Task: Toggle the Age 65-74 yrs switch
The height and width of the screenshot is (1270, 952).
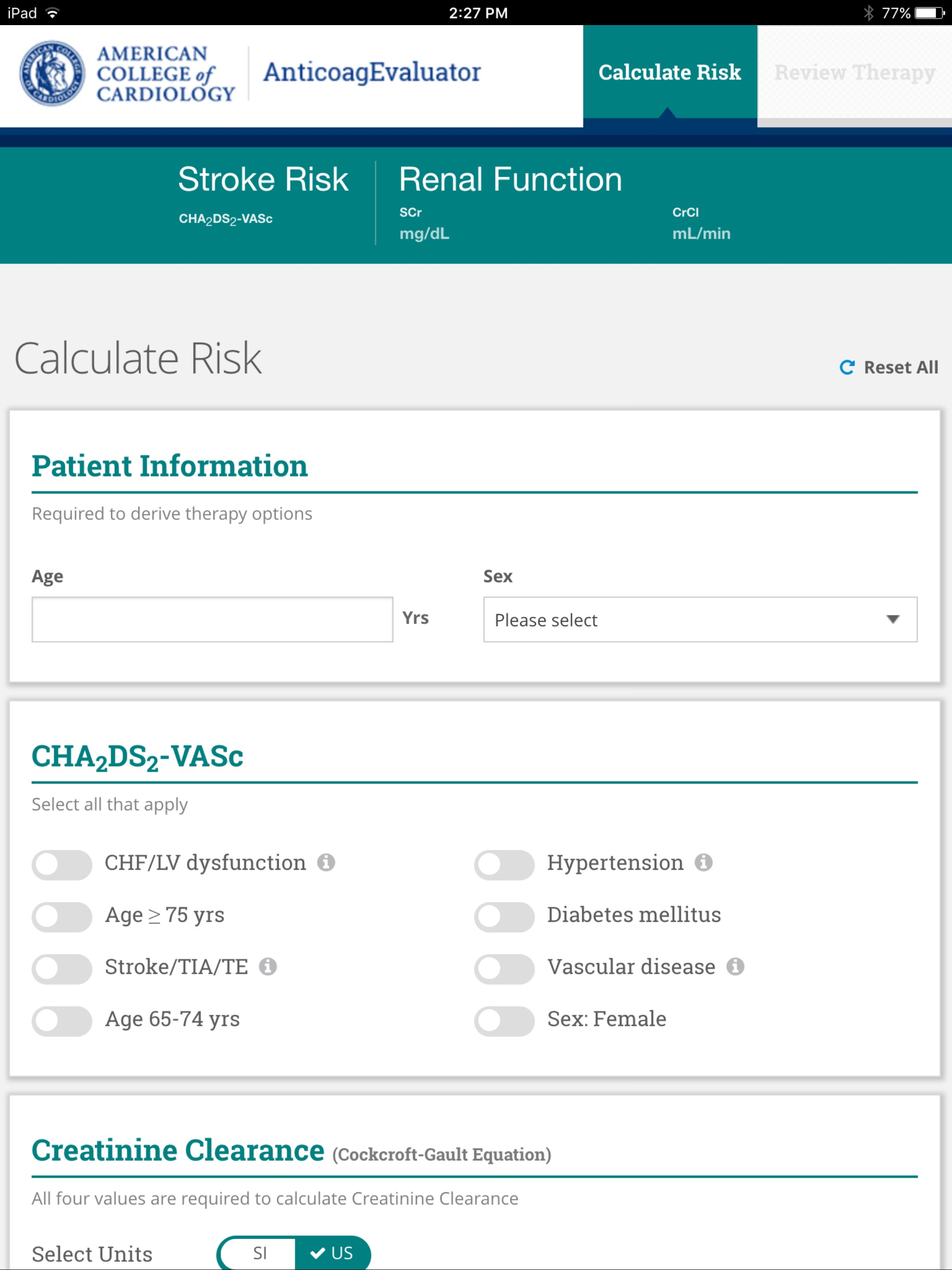Action: click(x=62, y=1021)
